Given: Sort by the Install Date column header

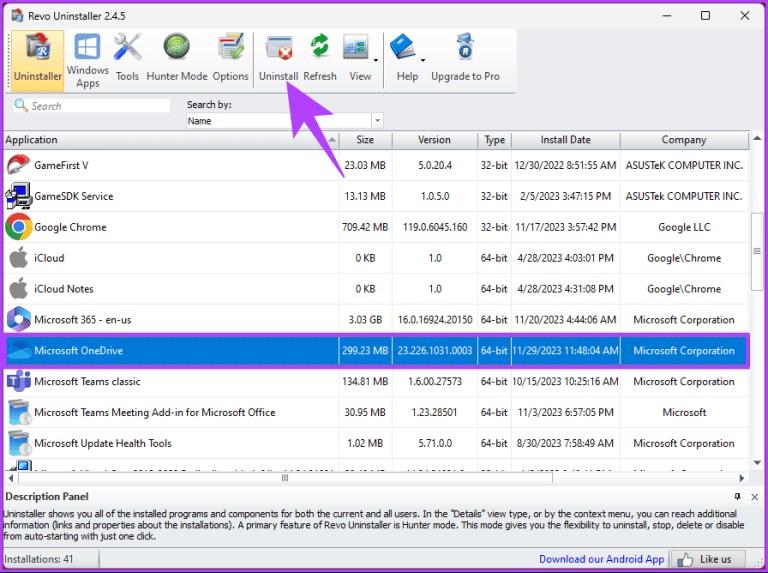Looking at the screenshot, I should click(x=566, y=140).
